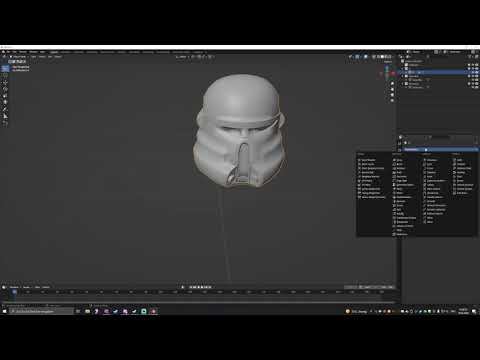Open File menu in Blender top bar

click(9, 52)
